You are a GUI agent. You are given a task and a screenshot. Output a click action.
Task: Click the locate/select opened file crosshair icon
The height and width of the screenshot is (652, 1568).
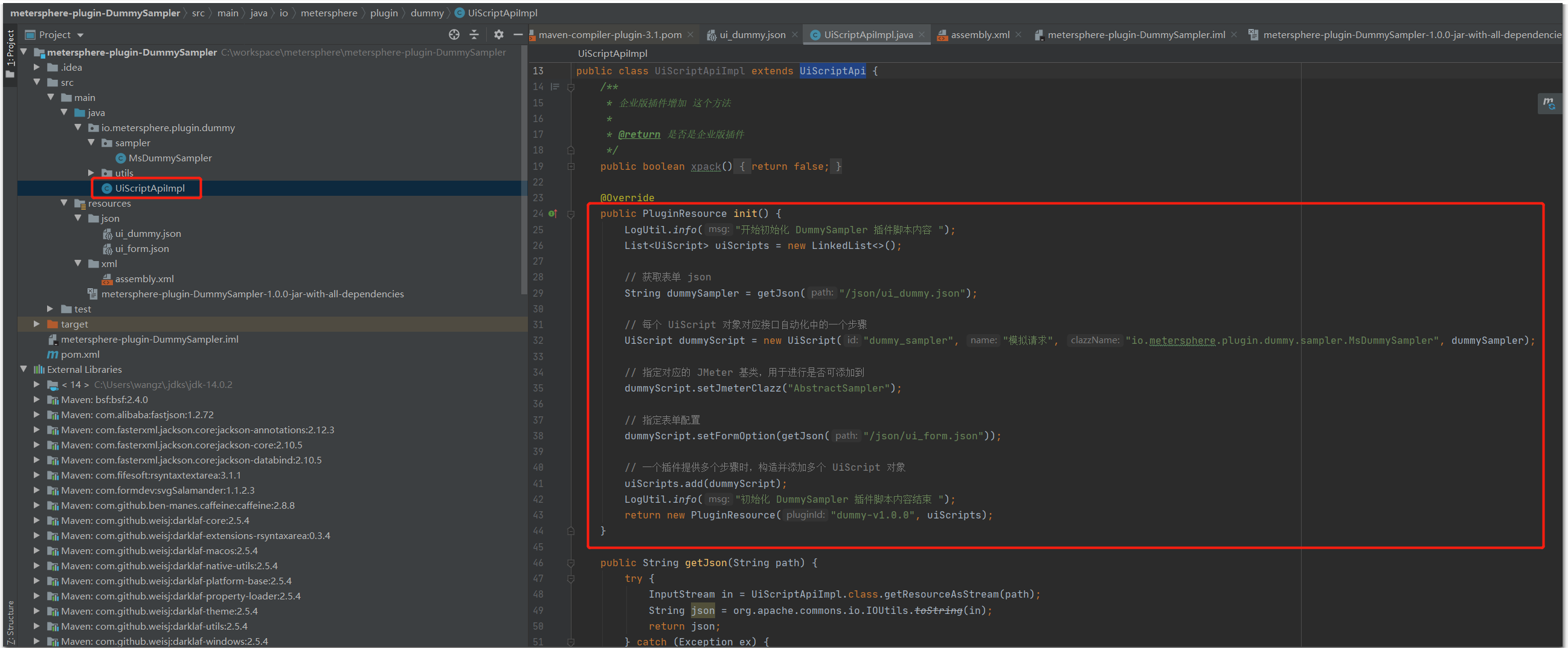coord(454,34)
